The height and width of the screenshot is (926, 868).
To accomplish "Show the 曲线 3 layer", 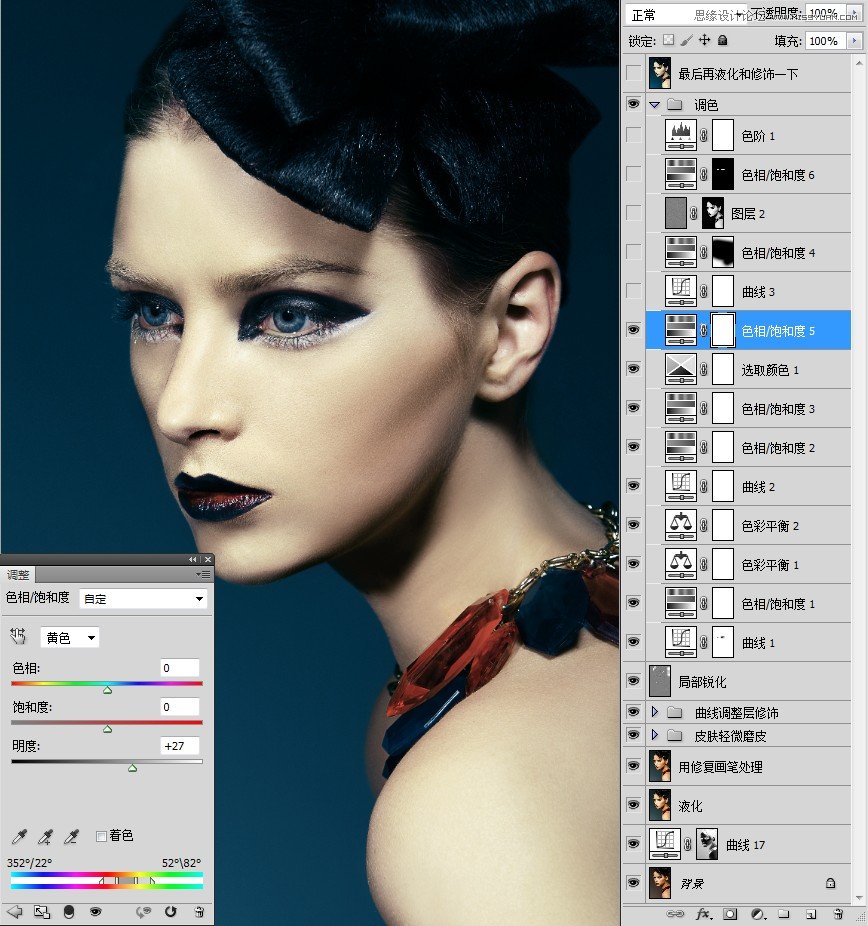I will pyautogui.click(x=633, y=291).
